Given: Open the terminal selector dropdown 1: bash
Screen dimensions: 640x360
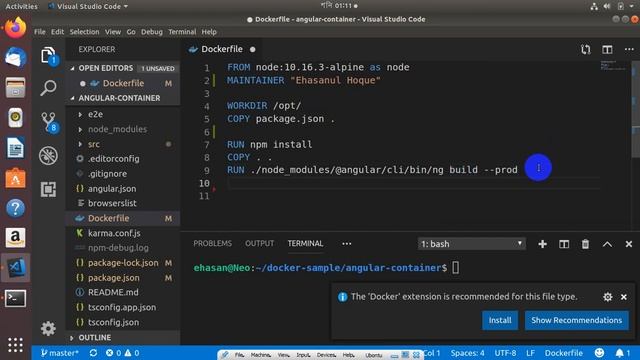Looking at the screenshot, I should click(471, 244).
